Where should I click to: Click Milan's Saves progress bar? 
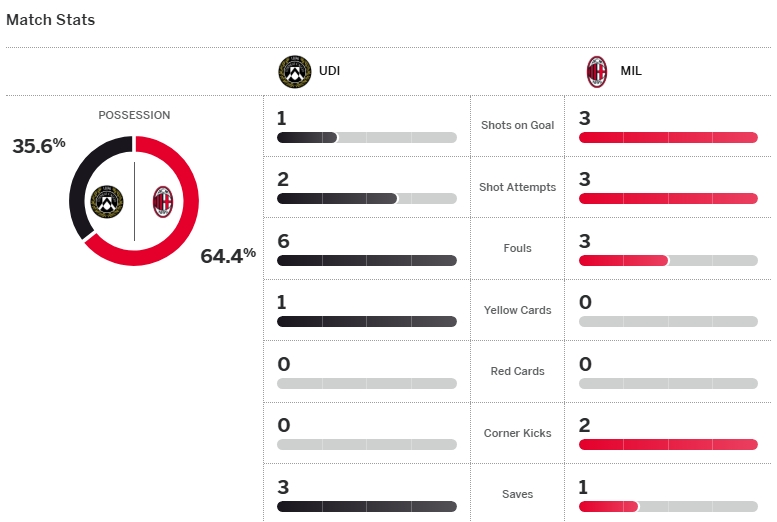click(x=668, y=506)
